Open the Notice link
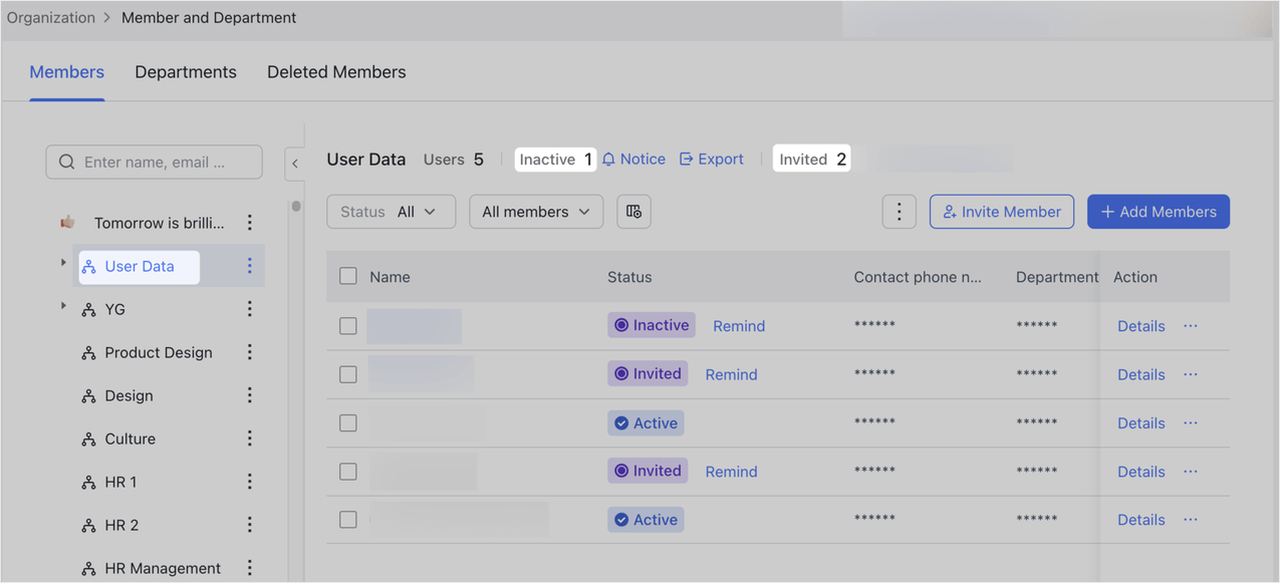1280x583 pixels. coord(642,159)
